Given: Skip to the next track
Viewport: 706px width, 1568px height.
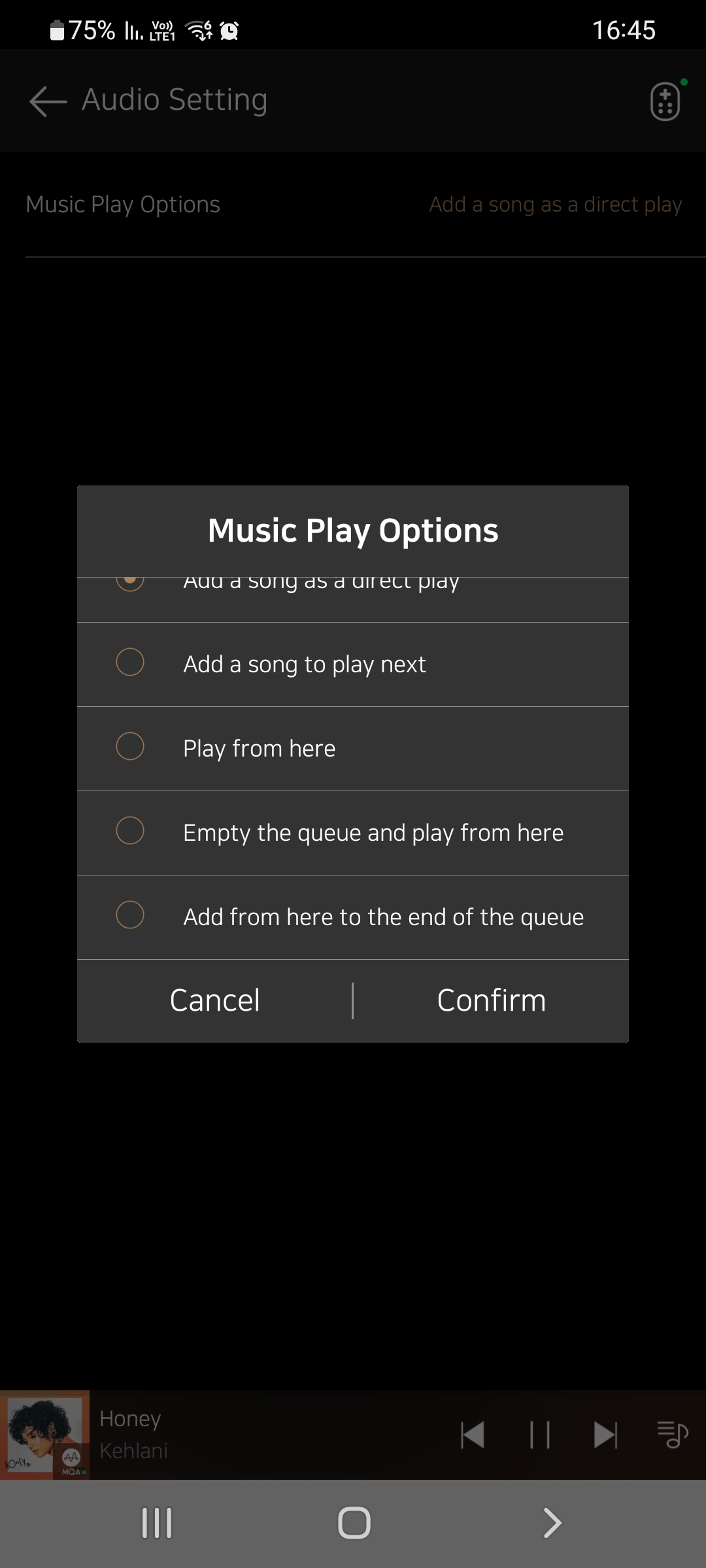Looking at the screenshot, I should coord(605,1435).
